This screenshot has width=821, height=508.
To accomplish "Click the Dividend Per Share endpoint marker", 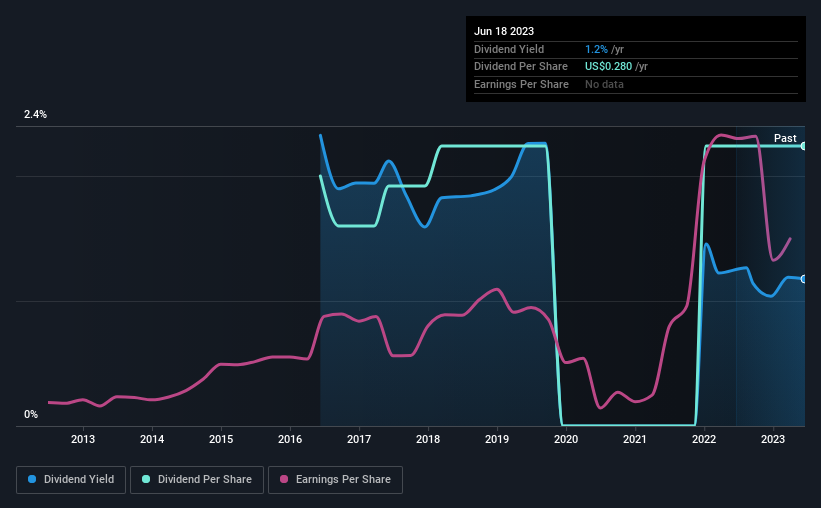I will coord(803,146).
